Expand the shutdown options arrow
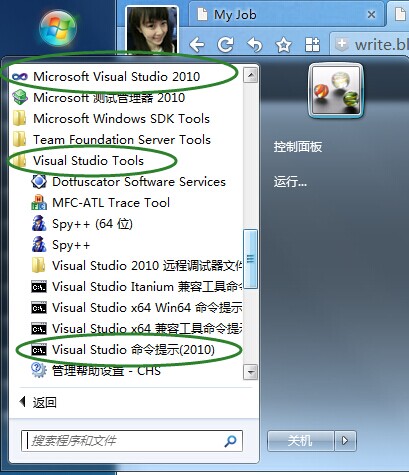 click(x=345, y=441)
